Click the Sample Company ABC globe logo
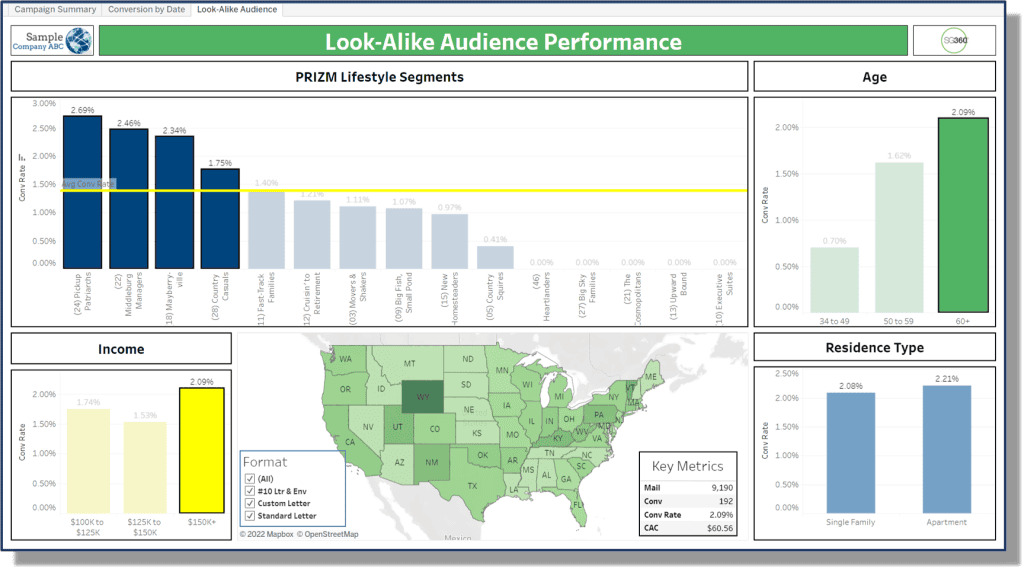Screen dimensions: 1024x569 78,41
